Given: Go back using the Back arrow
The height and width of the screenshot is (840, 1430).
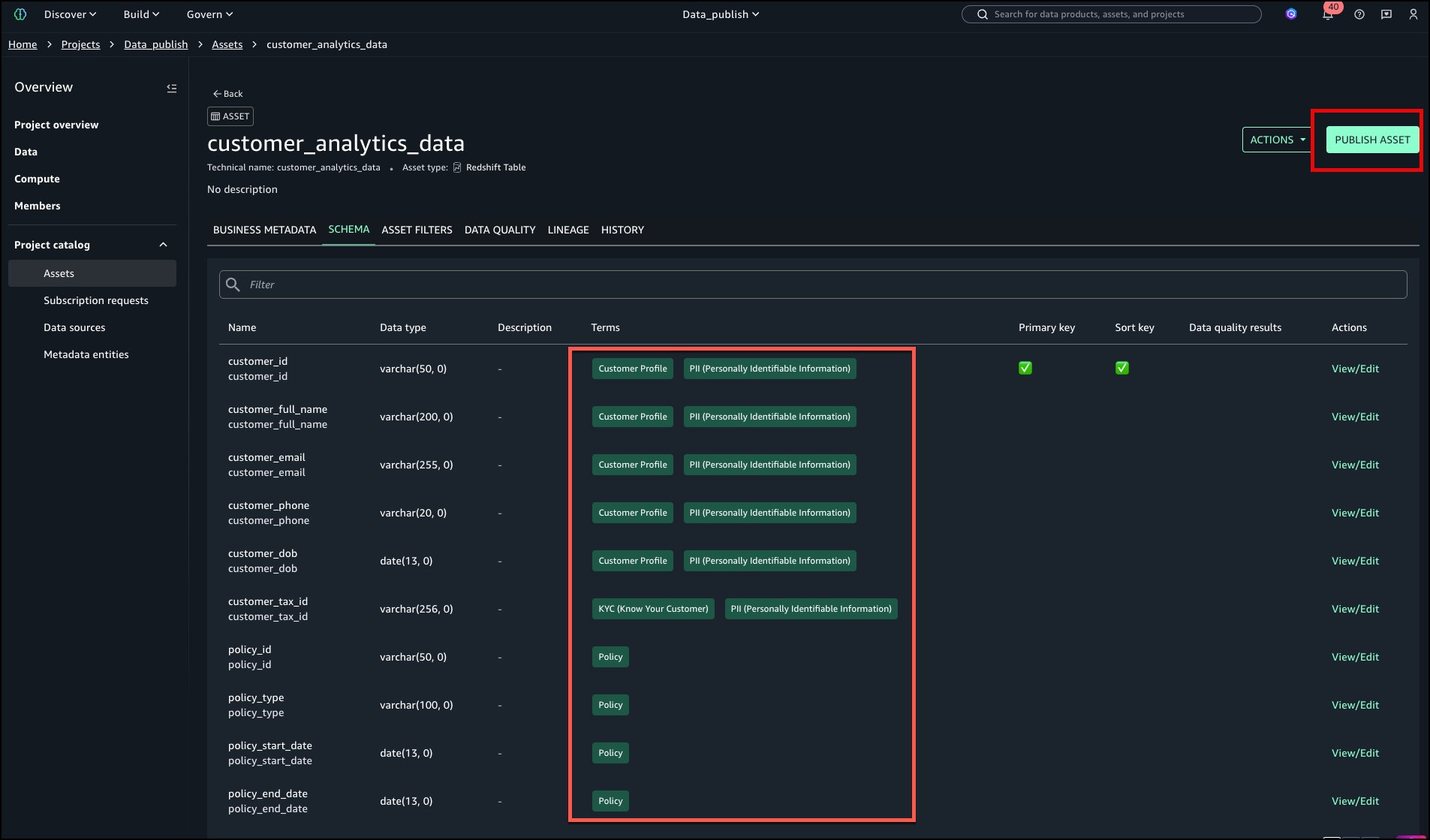Looking at the screenshot, I should pyautogui.click(x=227, y=94).
